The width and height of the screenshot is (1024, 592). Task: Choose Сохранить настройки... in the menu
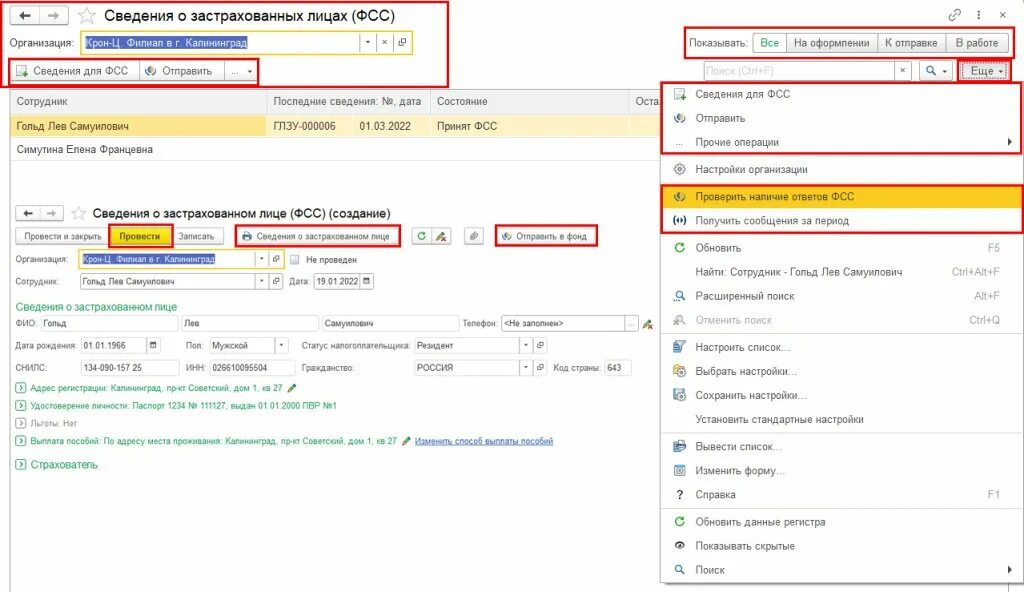(x=841, y=395)
